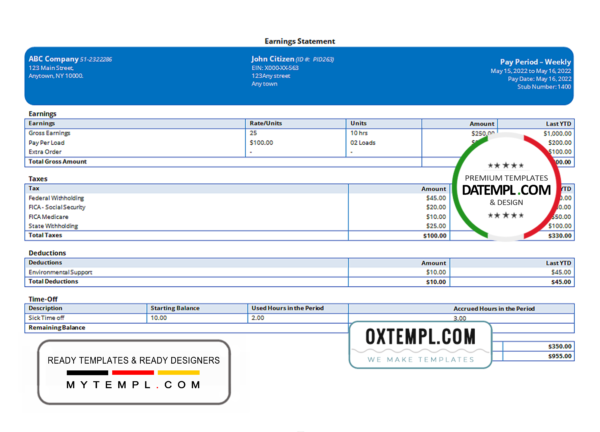Select 'Pay Period – Weekly' heading
The height and width of the screenshot is (432, 600).
pos(535,62)
